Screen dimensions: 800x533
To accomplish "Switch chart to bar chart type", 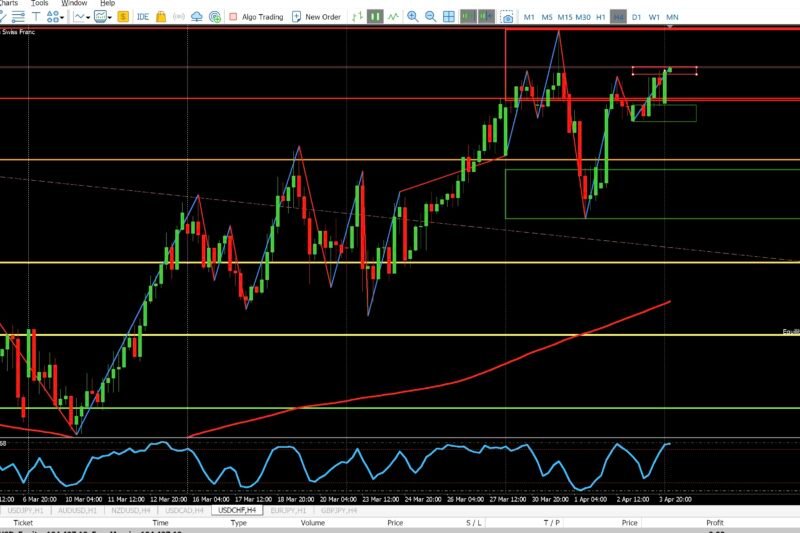I will pyautogui.click(x=357, y=17).
